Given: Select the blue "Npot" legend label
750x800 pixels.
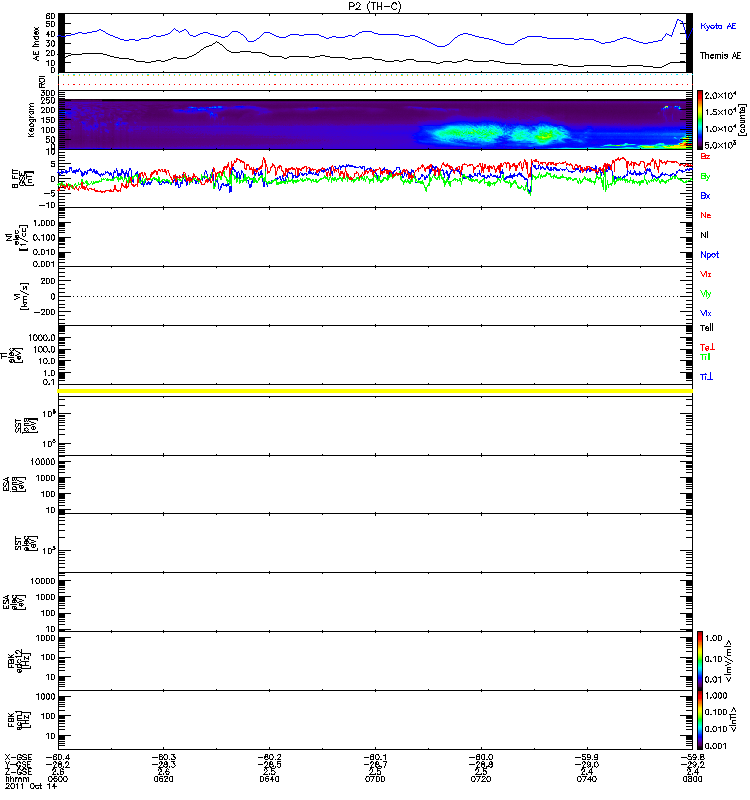Looking at the screenshot, I should 710,255.
